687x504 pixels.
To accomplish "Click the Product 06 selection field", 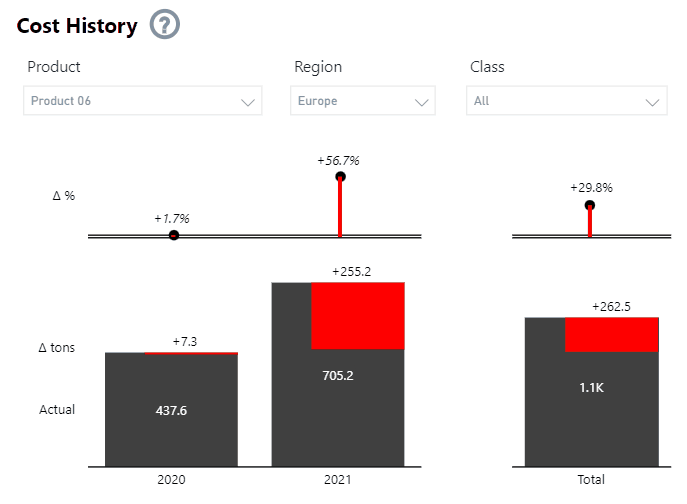I will click(x=130, y=101).
